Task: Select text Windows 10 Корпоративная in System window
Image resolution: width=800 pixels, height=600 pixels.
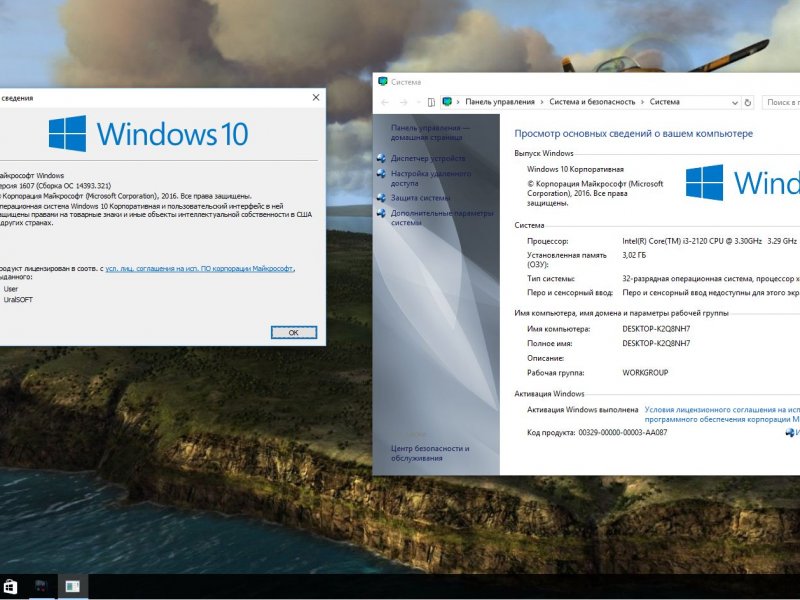Action: point(575,169)
